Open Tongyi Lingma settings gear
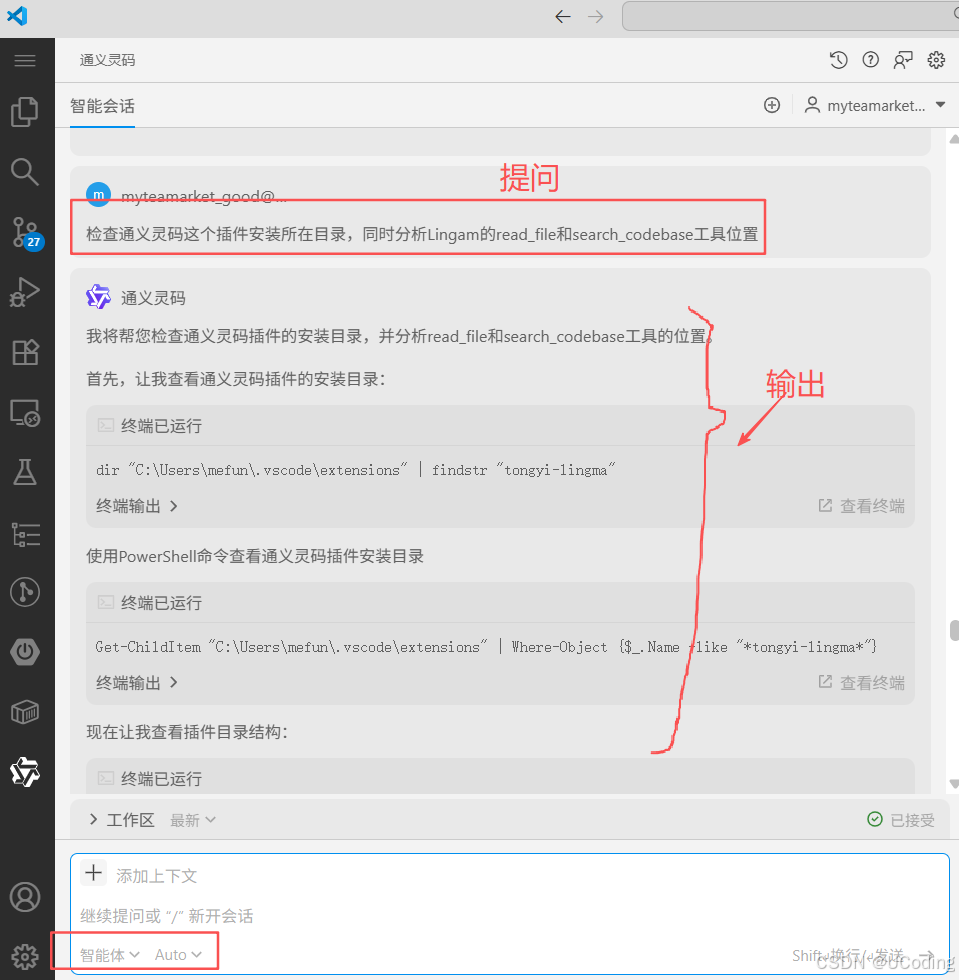The height and width of the screenshot is (980, 959). 936,60
